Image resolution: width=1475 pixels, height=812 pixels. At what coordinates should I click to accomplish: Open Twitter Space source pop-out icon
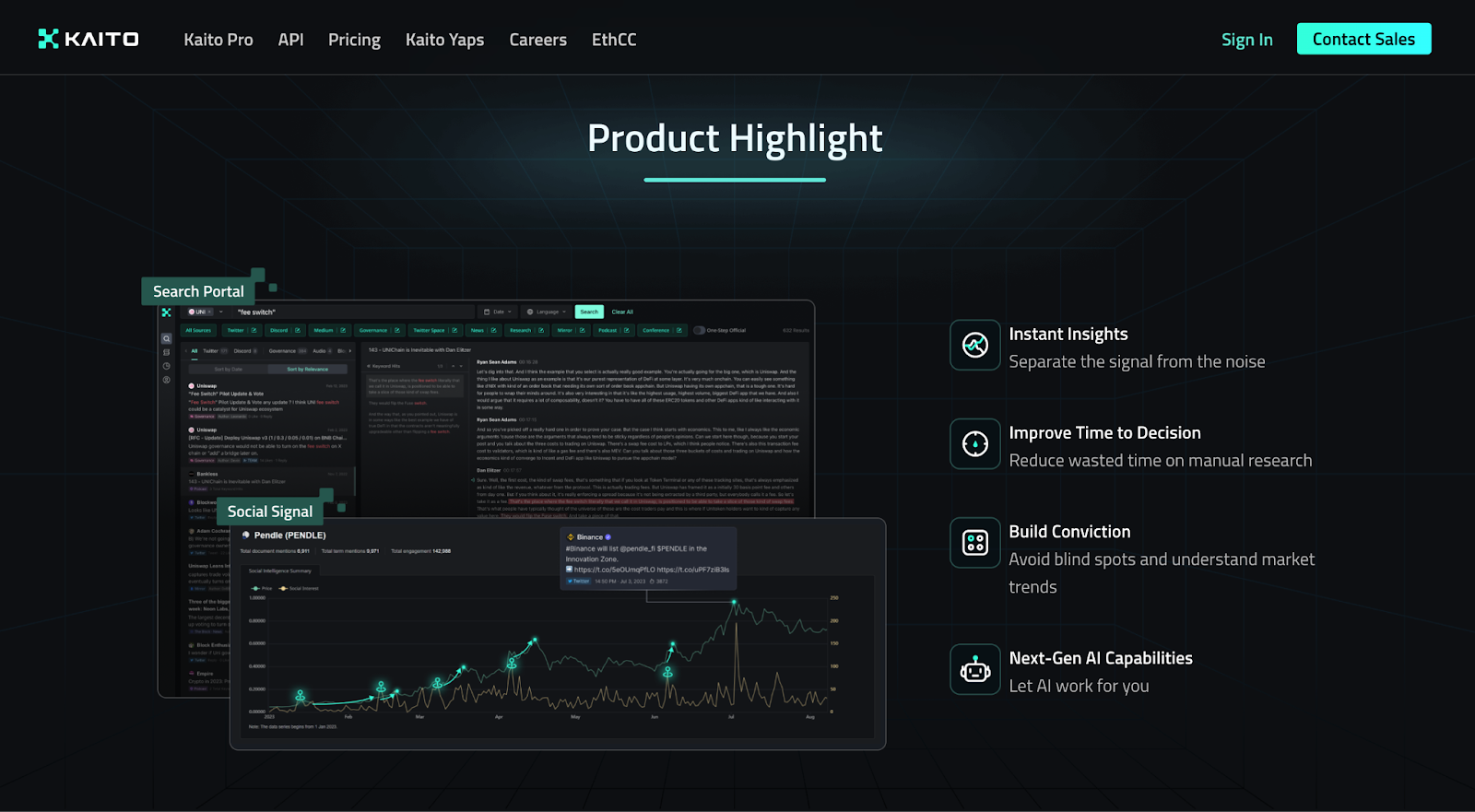pos(454,330)
